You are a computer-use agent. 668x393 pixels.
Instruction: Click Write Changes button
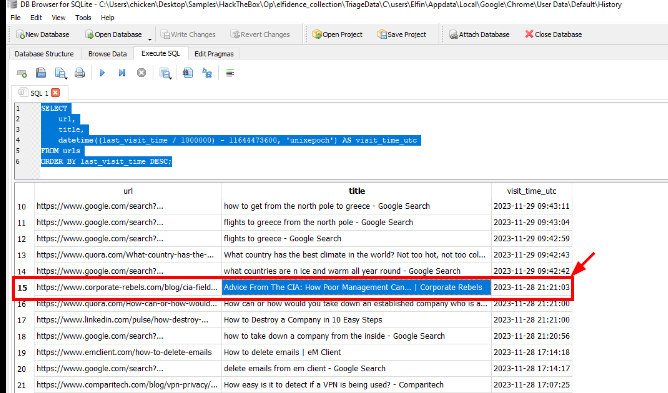pyautogui.click(x=188, y=35)
